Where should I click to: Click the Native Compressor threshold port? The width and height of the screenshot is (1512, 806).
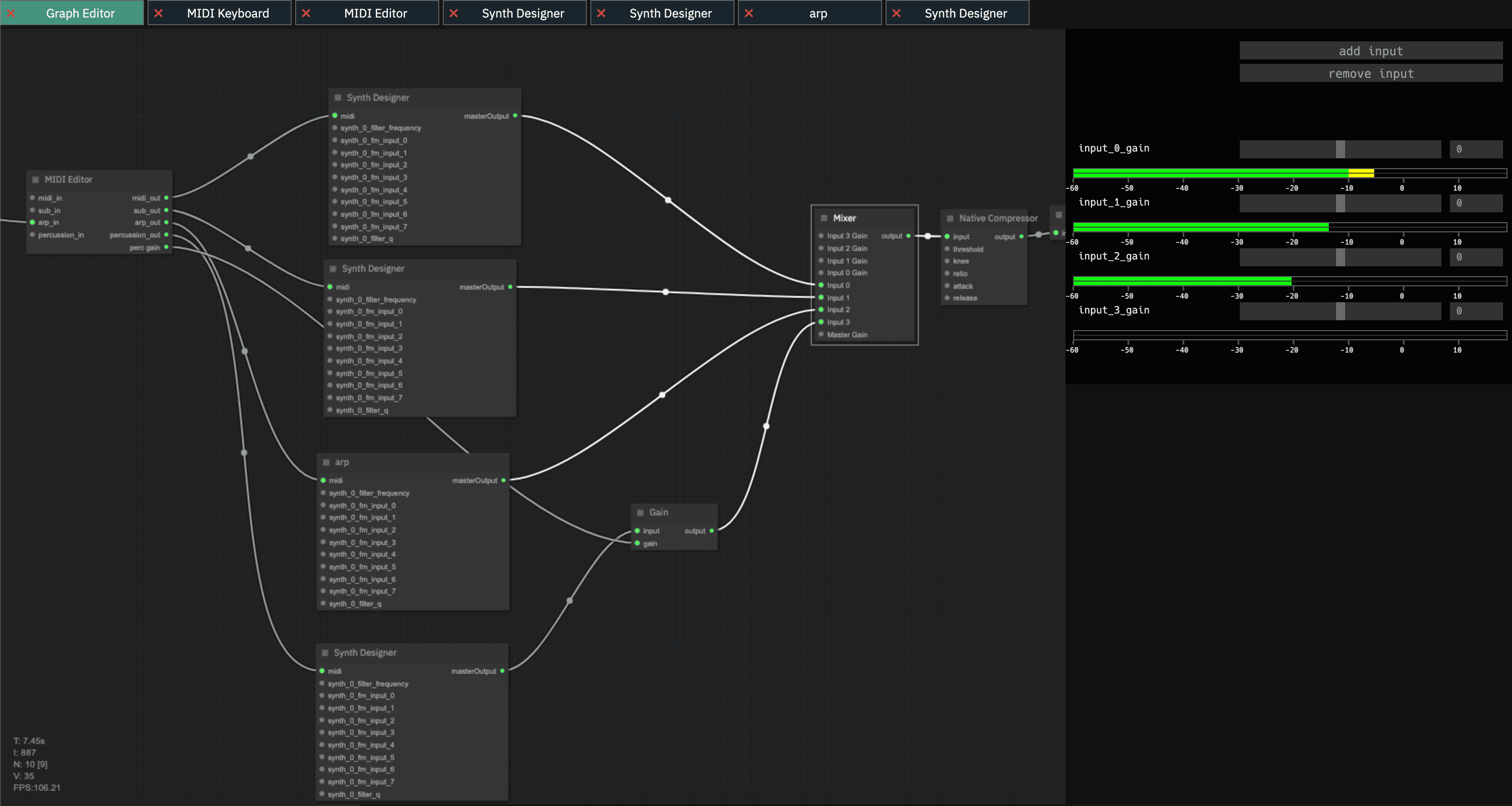(947, 249)
